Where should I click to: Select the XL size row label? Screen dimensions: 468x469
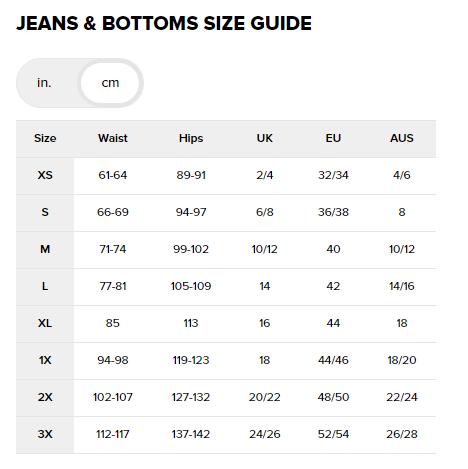tap(45, 323)
